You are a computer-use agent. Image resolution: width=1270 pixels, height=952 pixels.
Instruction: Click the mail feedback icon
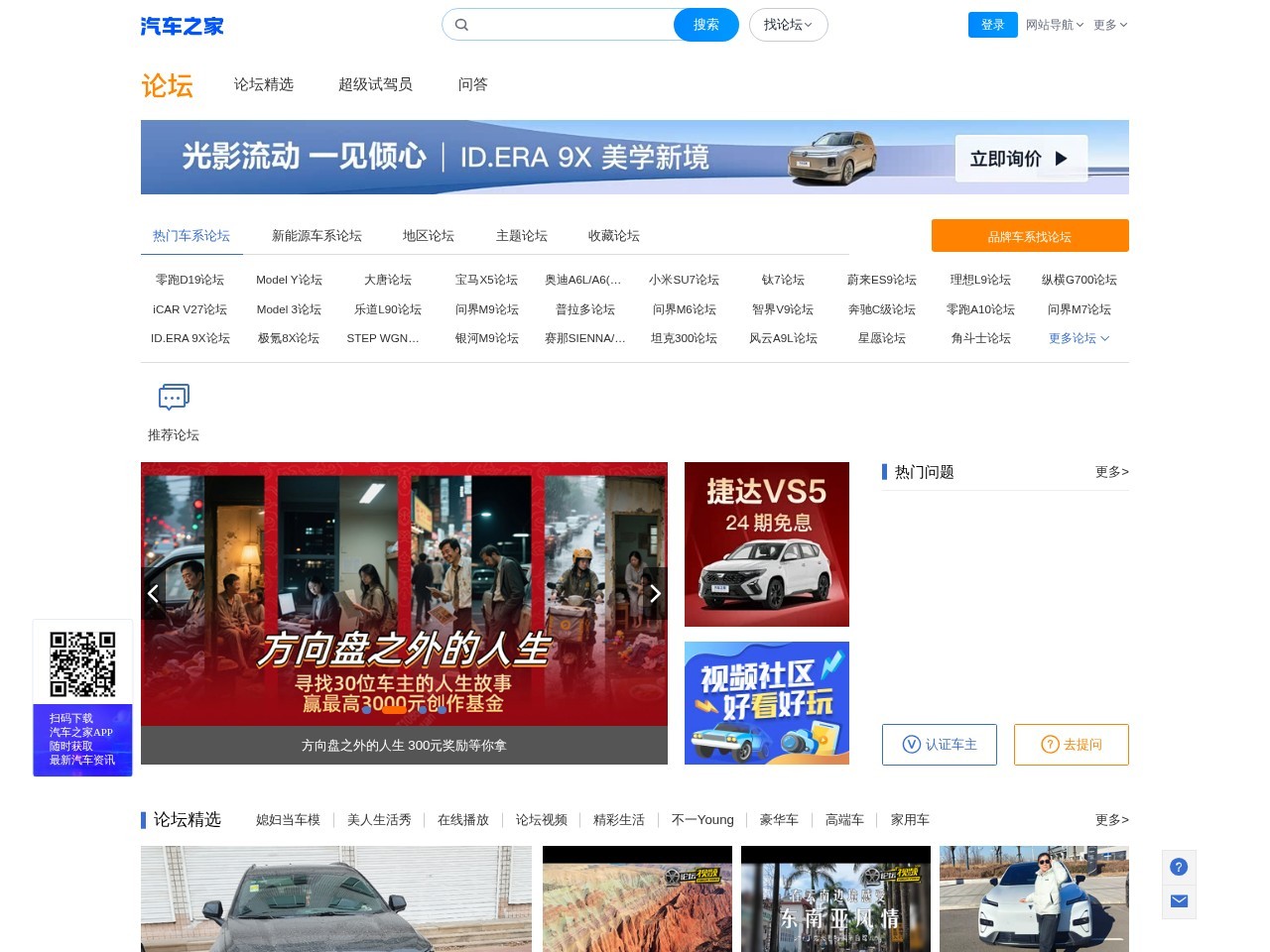click(1179, 900)
